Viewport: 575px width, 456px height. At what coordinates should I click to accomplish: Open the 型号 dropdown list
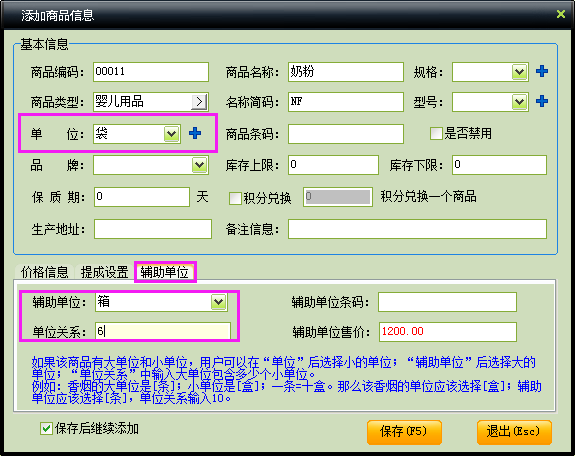pos(519,102)
